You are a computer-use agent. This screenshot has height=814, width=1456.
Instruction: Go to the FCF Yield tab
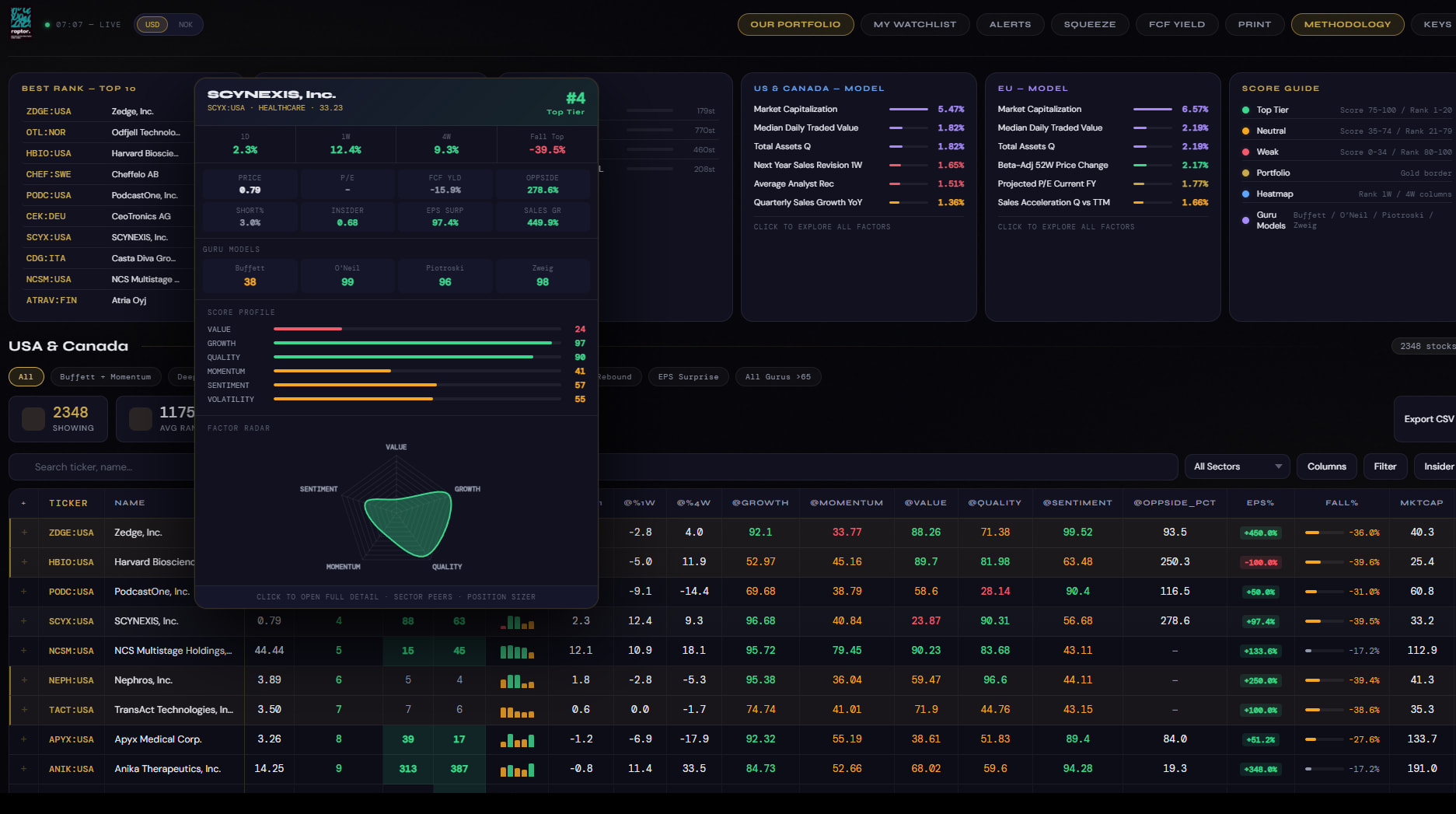(x=1176, y=25)
